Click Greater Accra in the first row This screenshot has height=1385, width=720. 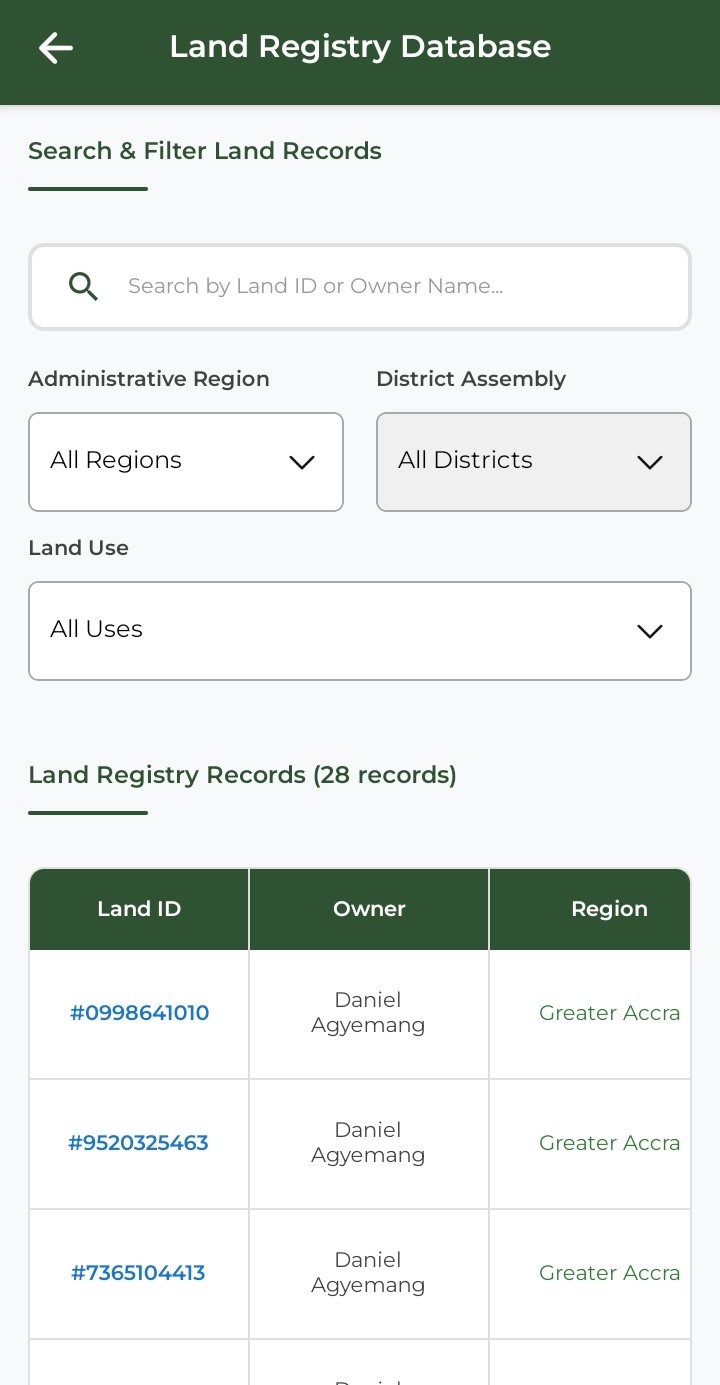point(609,1013)
